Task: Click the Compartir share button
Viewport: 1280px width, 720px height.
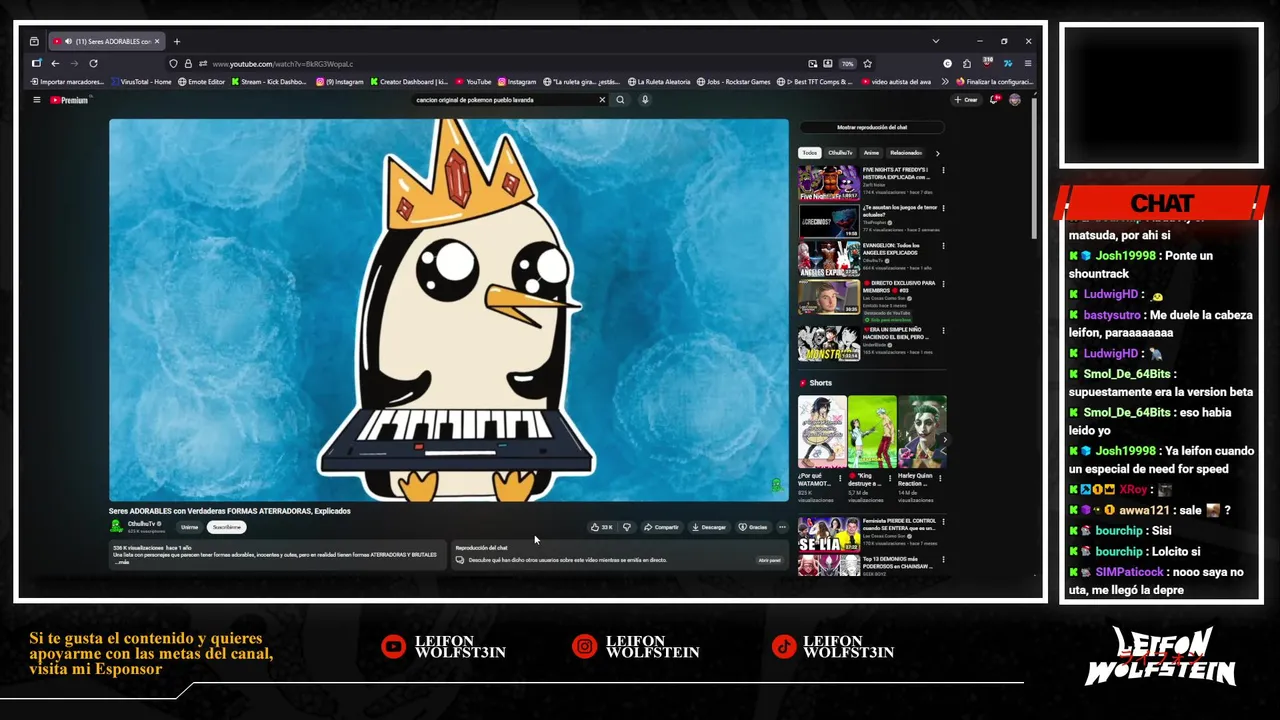Action: (x=661, y=527)
